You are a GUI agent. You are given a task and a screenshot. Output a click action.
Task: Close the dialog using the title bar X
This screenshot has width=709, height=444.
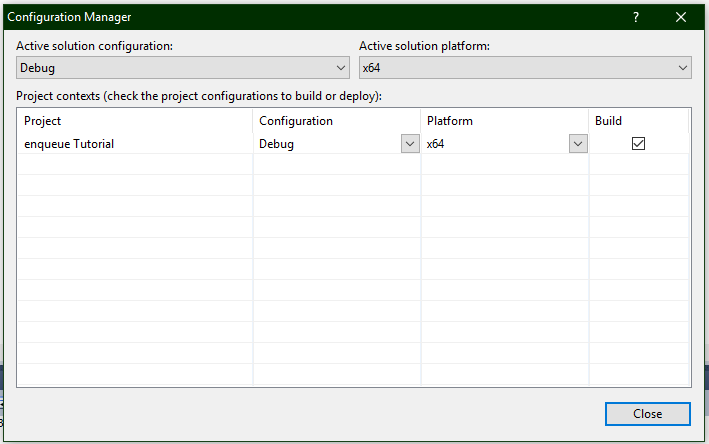click(681, 17)
